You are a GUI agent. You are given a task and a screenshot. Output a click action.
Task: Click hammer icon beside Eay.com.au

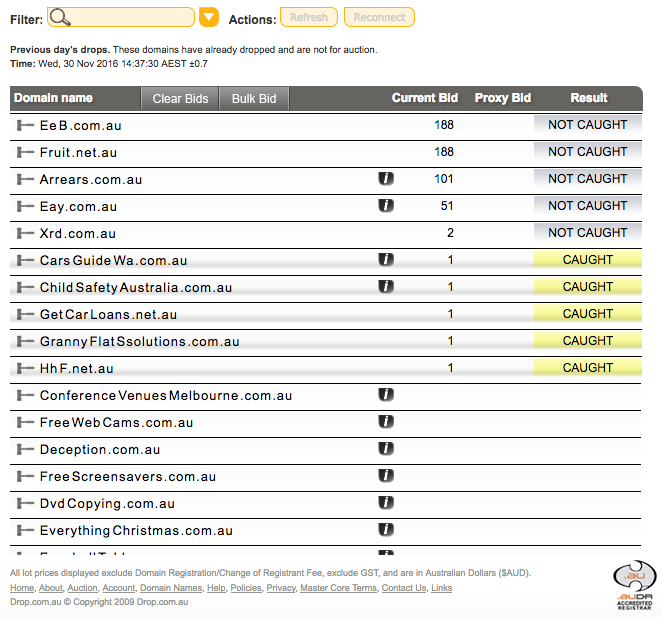(25, 207)
